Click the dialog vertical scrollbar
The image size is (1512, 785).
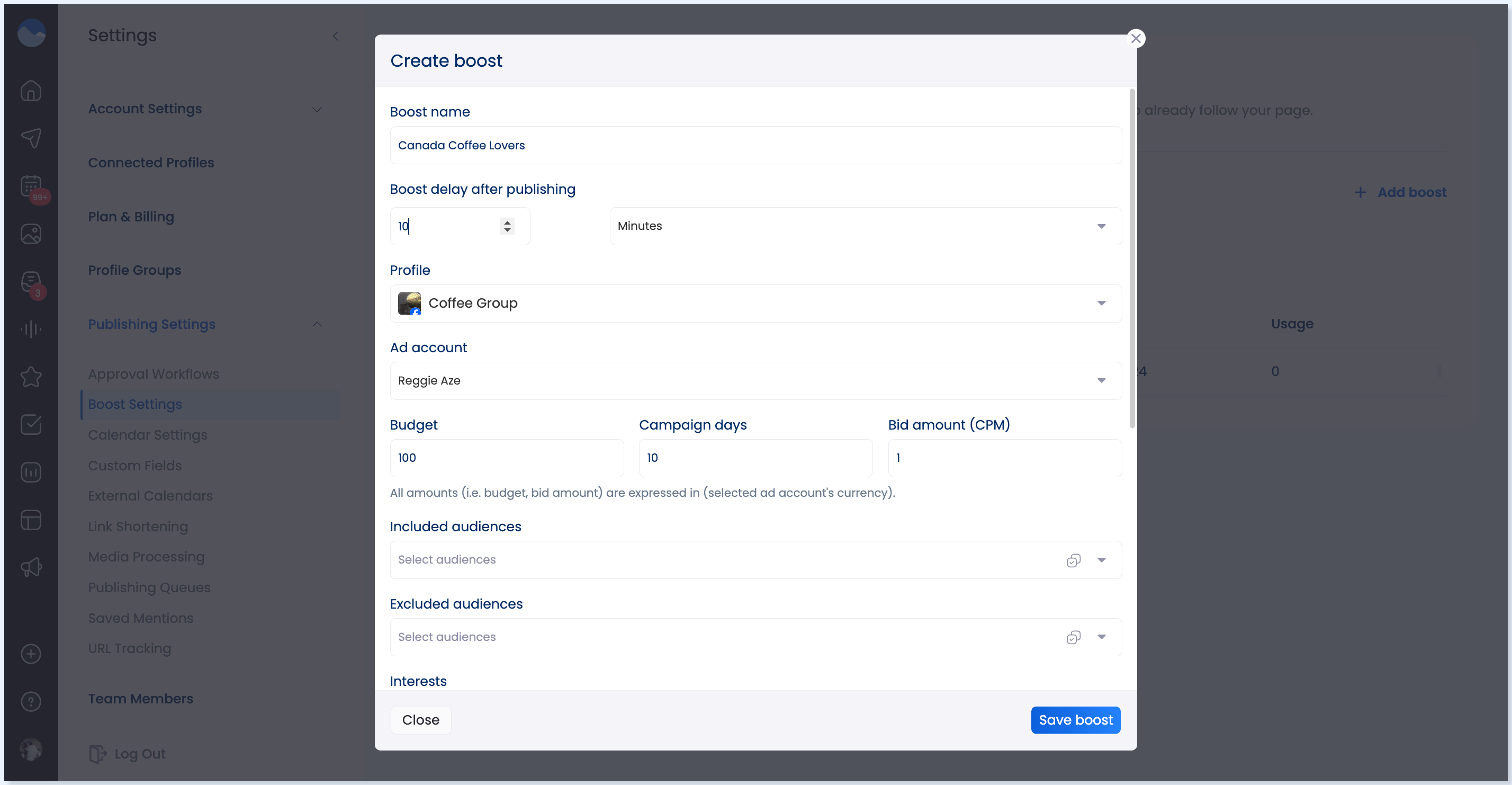pos(1132,258)
